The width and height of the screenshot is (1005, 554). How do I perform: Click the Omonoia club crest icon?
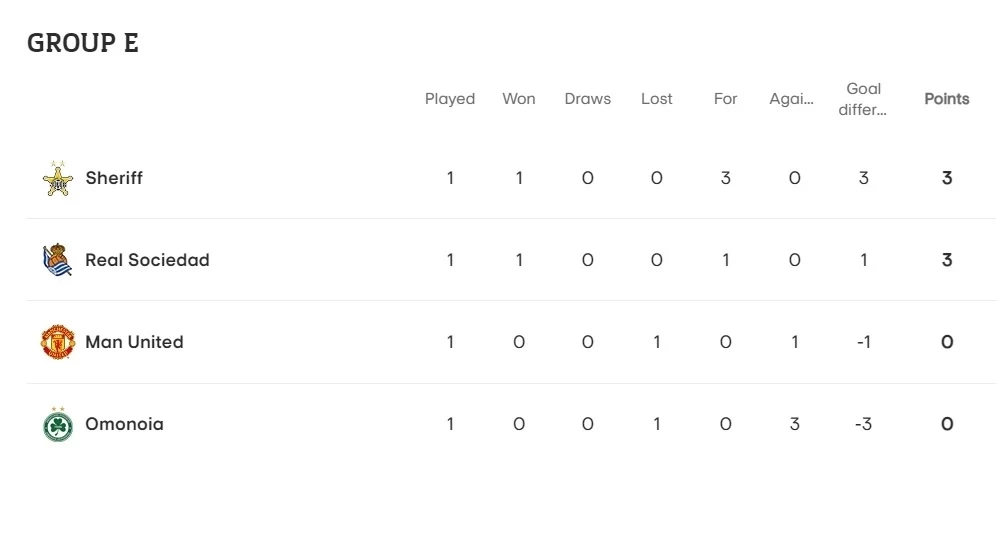click(x=58, y=424)
